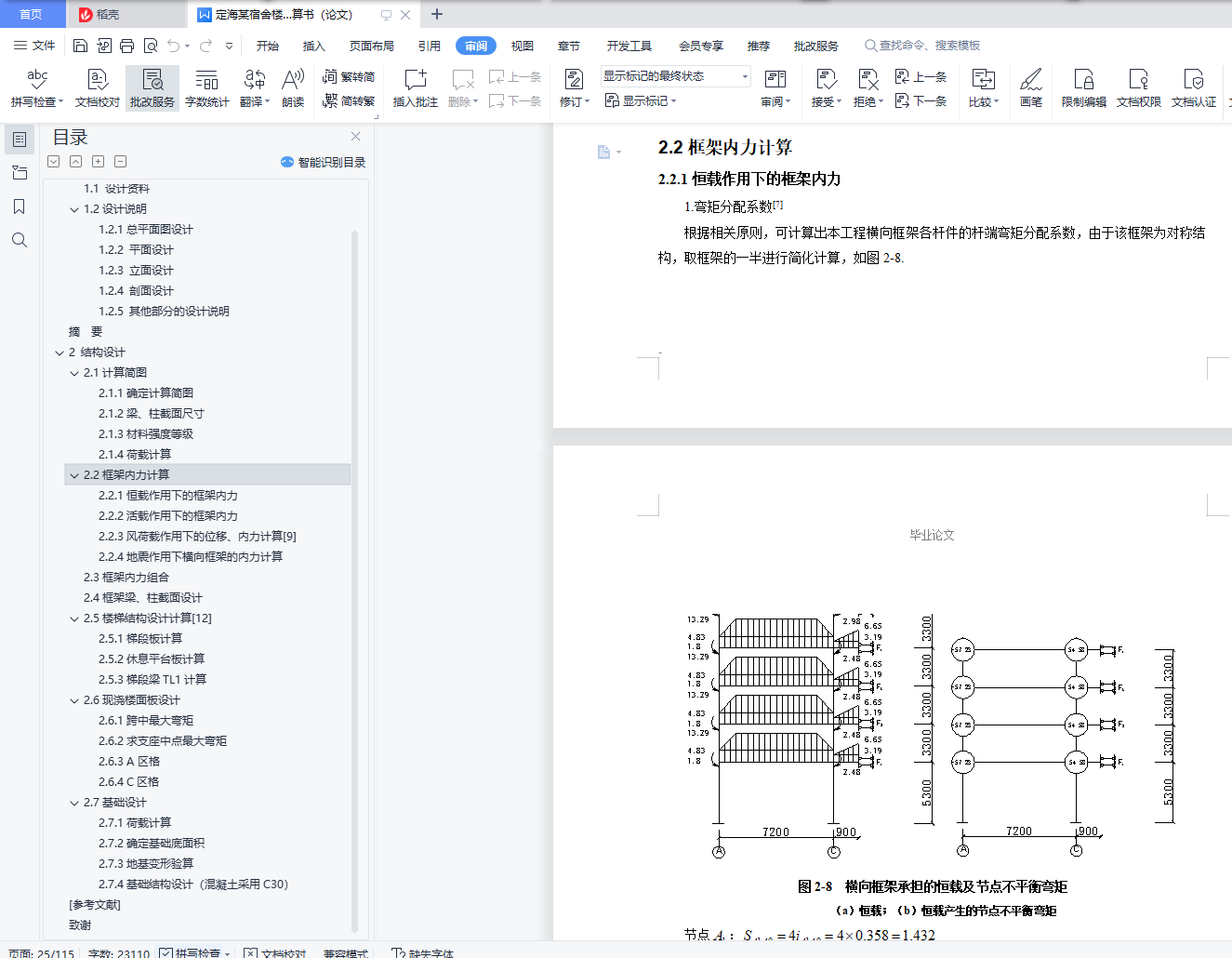Collapse the 2.1 计算简图 outline node
The width and height of the screenshot is (1232, 958).
[74, 374]
